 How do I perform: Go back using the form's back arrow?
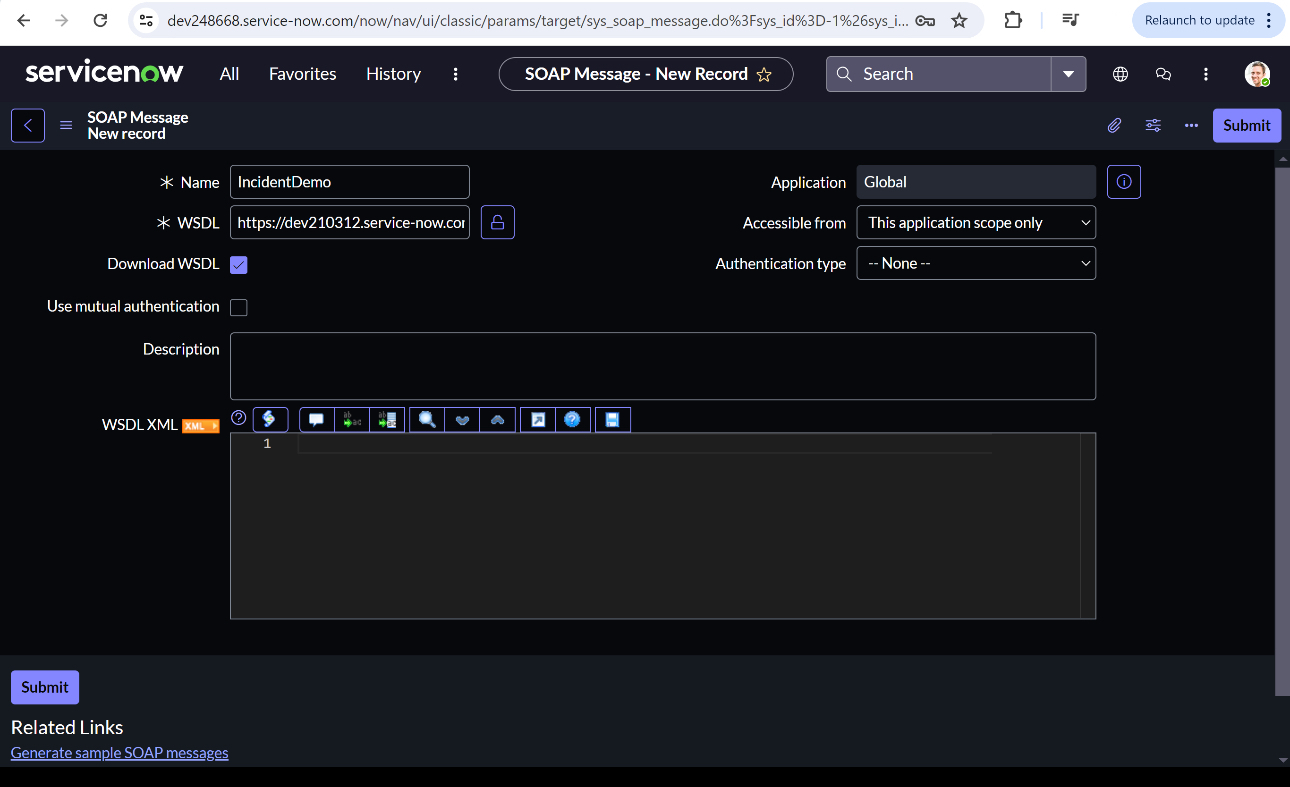[28, 125]
